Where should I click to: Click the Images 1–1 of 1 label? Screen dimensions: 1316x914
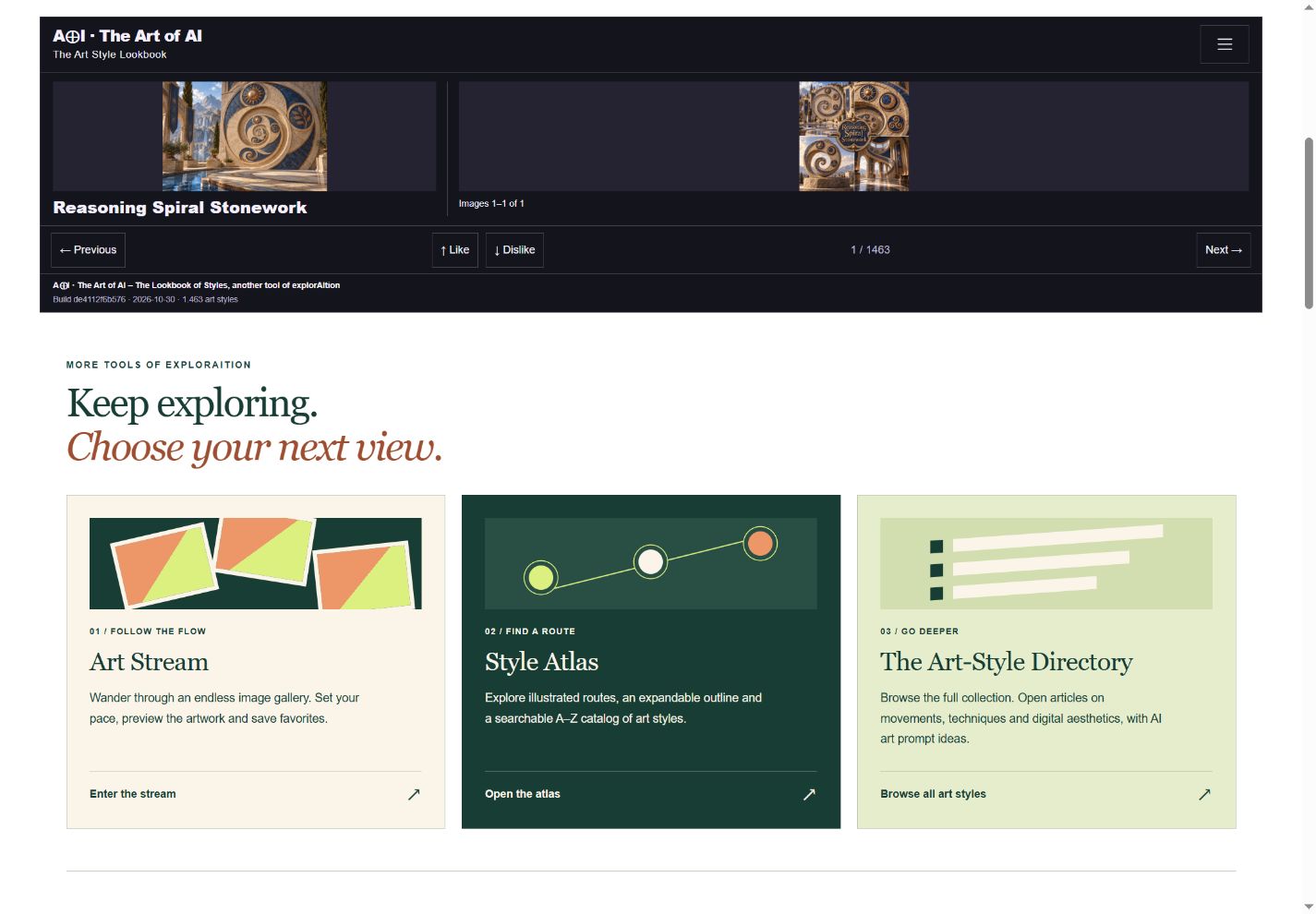click(491, 204)
